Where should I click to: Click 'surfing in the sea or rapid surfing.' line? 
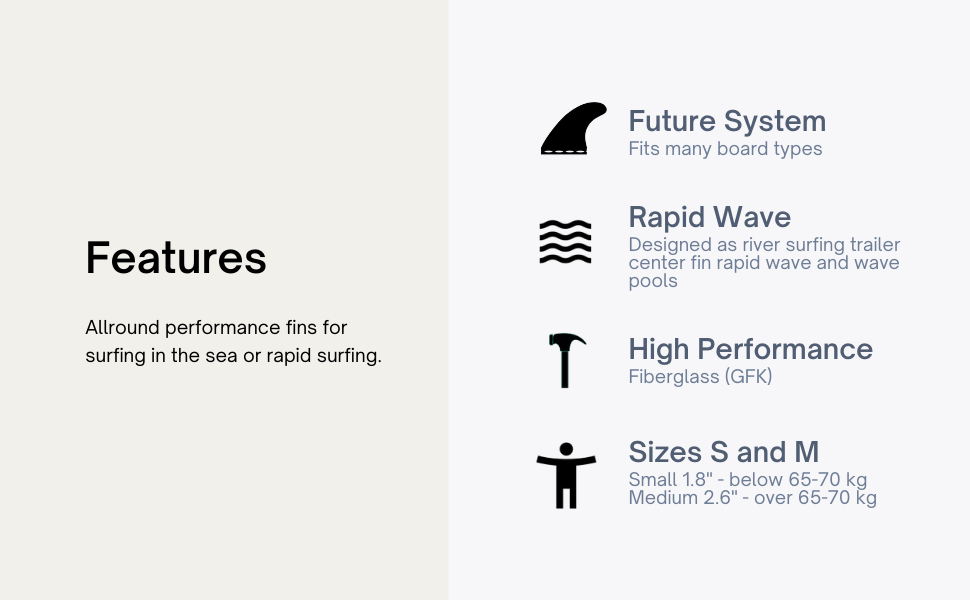tap(233, 356)
